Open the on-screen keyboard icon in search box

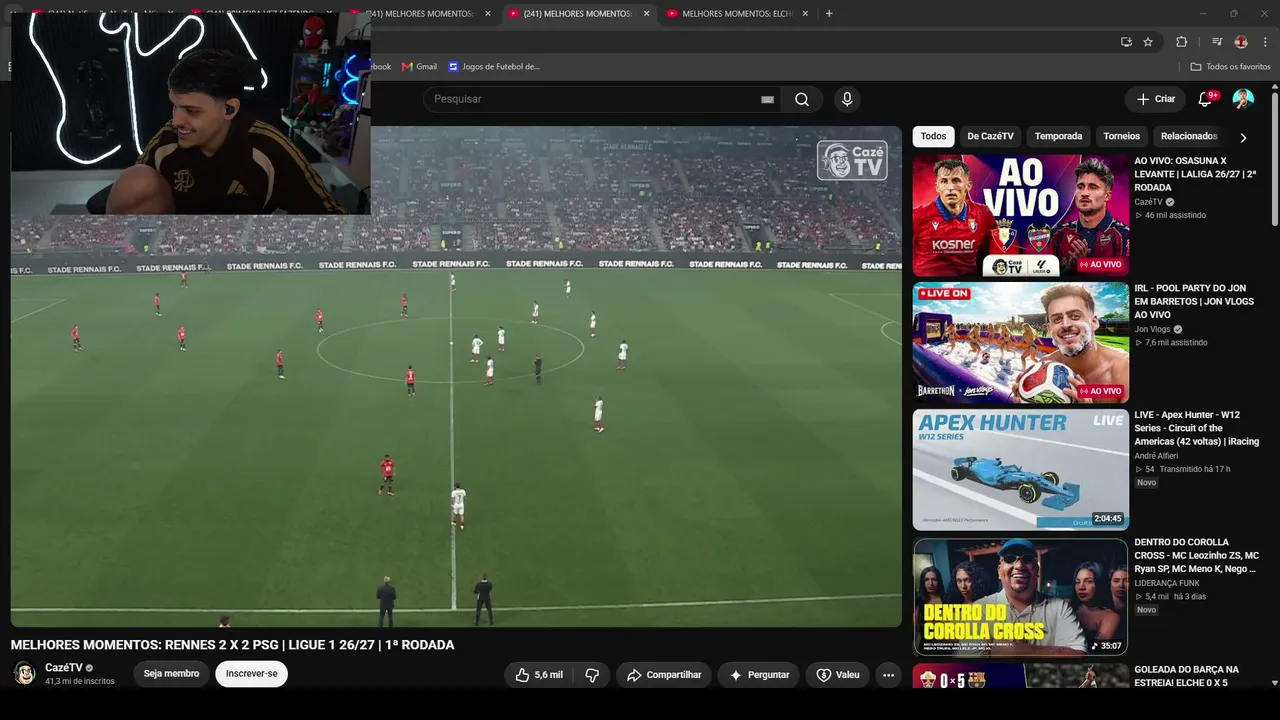coord(767,99)
